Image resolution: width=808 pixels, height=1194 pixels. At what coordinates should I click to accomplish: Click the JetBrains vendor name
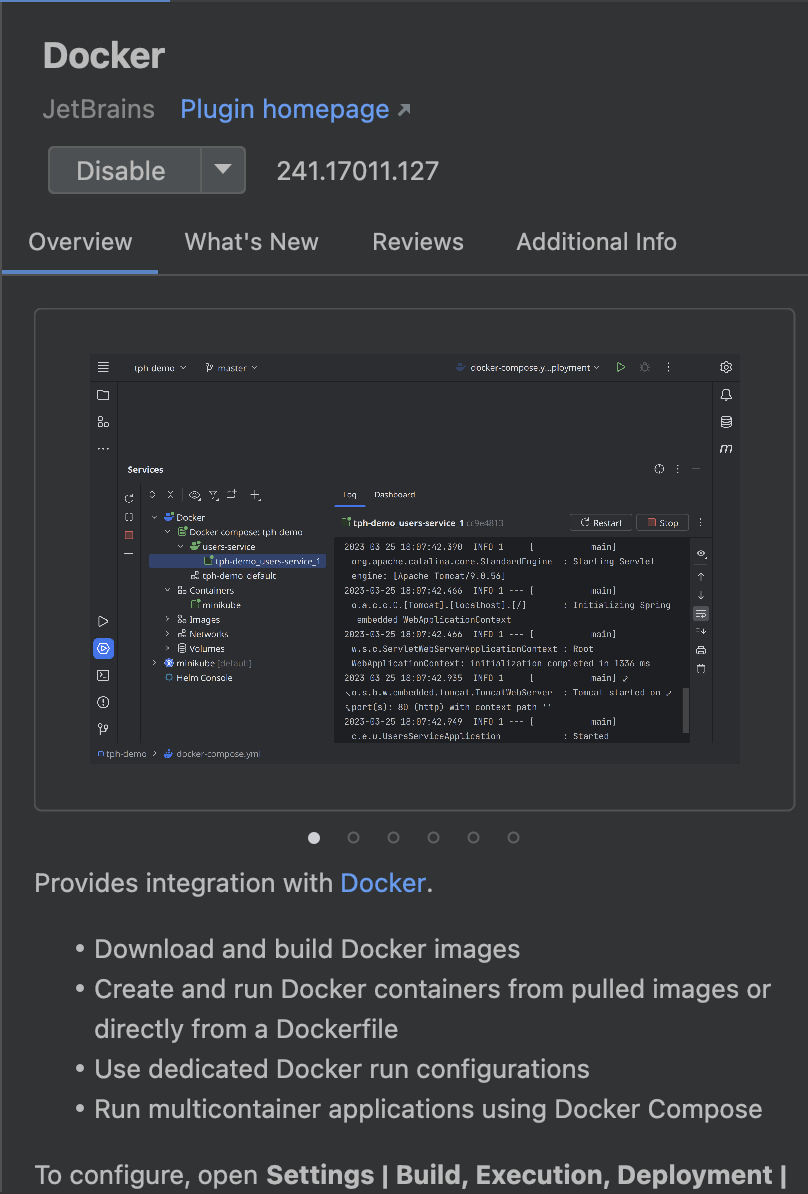[x=98, y=110]
